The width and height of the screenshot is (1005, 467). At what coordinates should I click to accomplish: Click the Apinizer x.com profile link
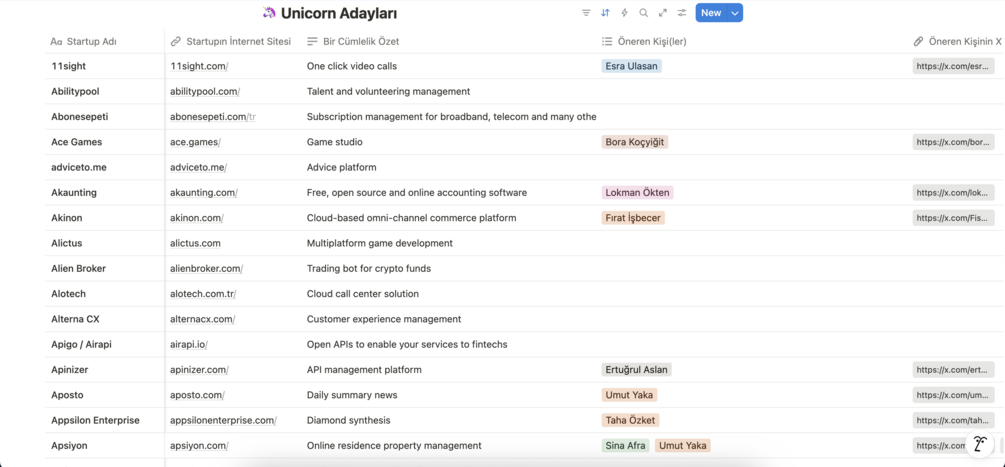click(952, 370)
